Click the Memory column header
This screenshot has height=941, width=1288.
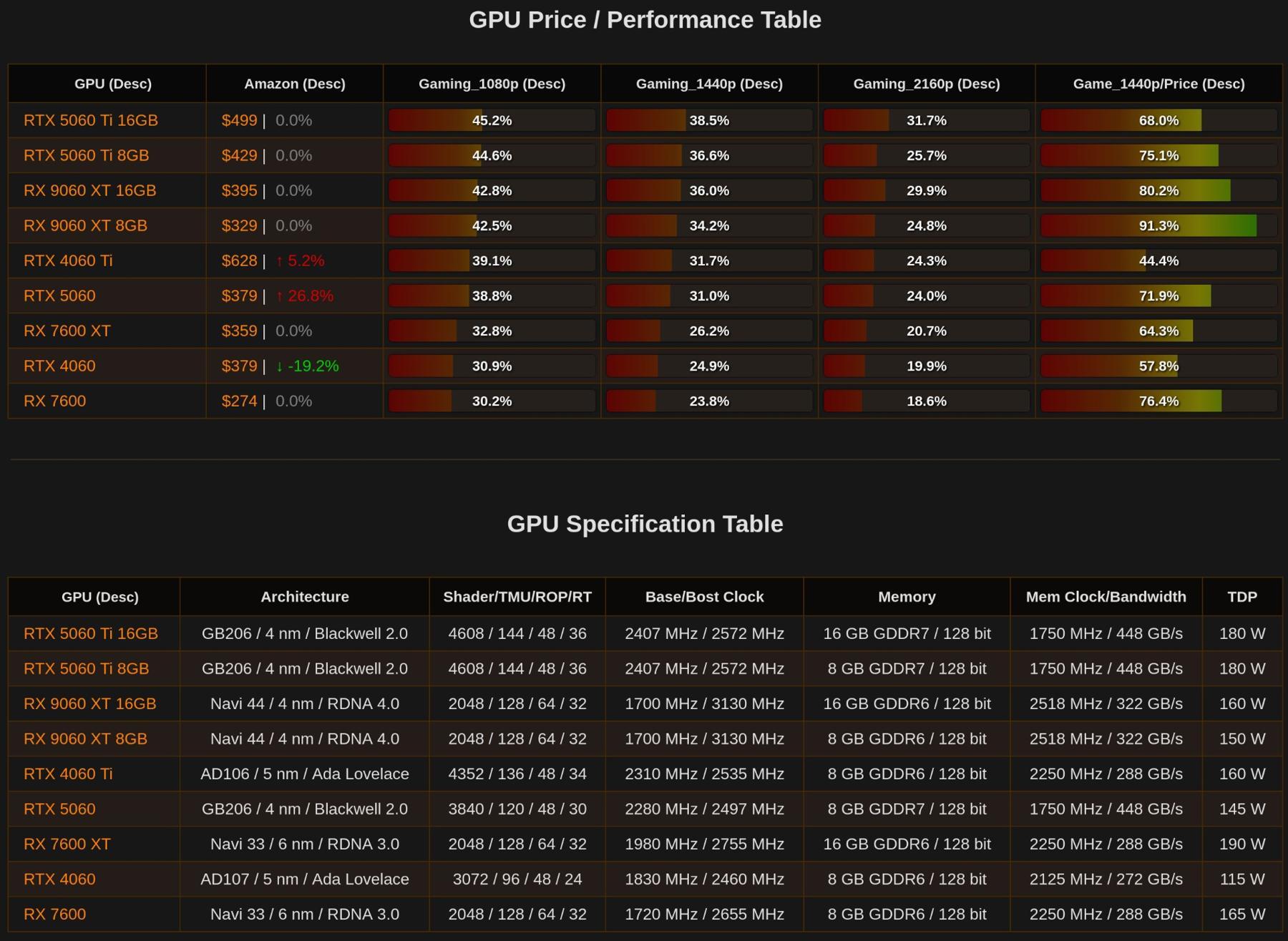coord(907,597)
